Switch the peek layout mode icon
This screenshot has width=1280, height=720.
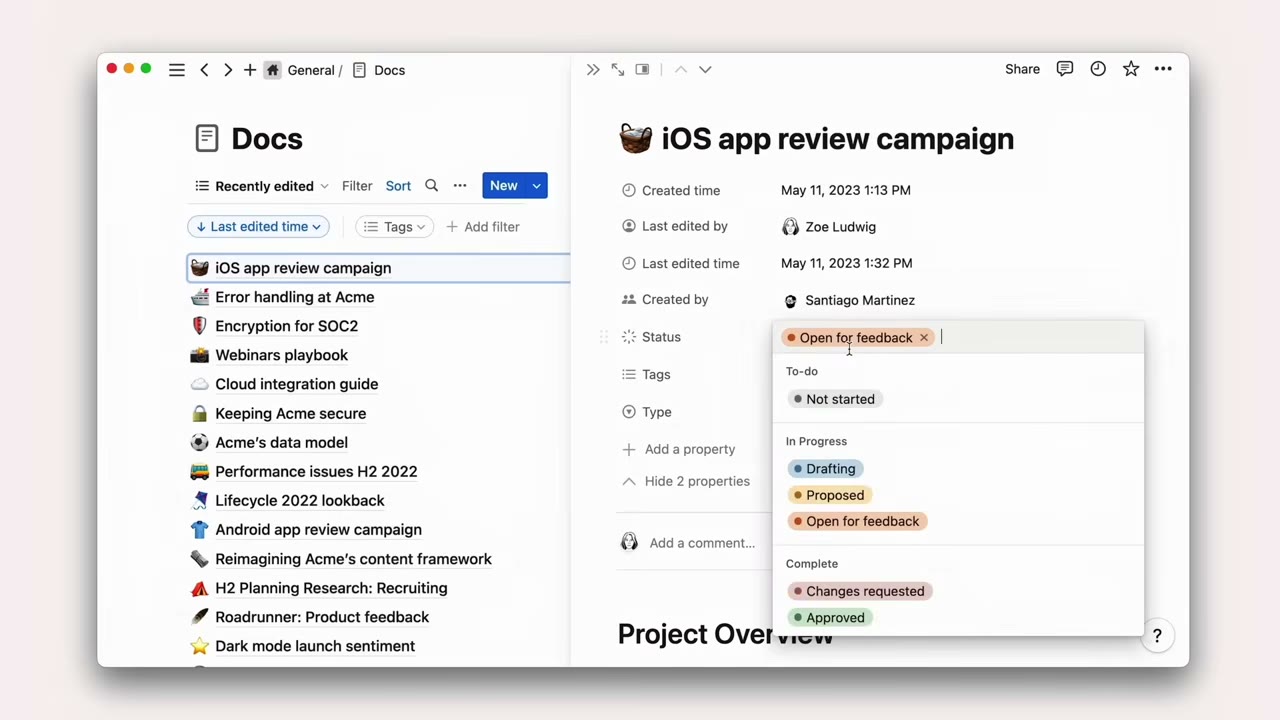pyautogui.click(x=642, y=69)
